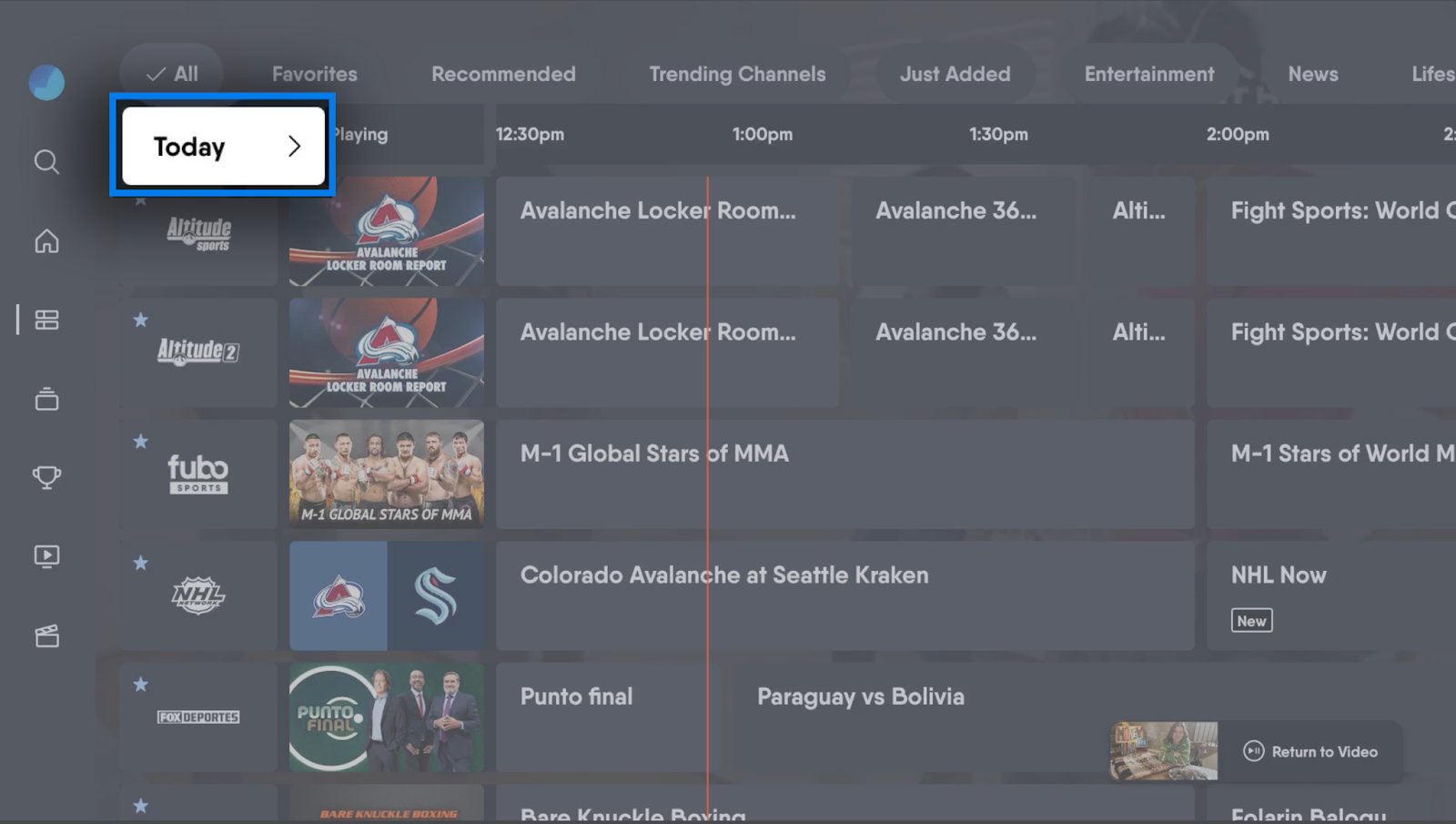1456x824 pixels.
Task: Select M-1 Stars of World program
Action: tap(1331, 474)
